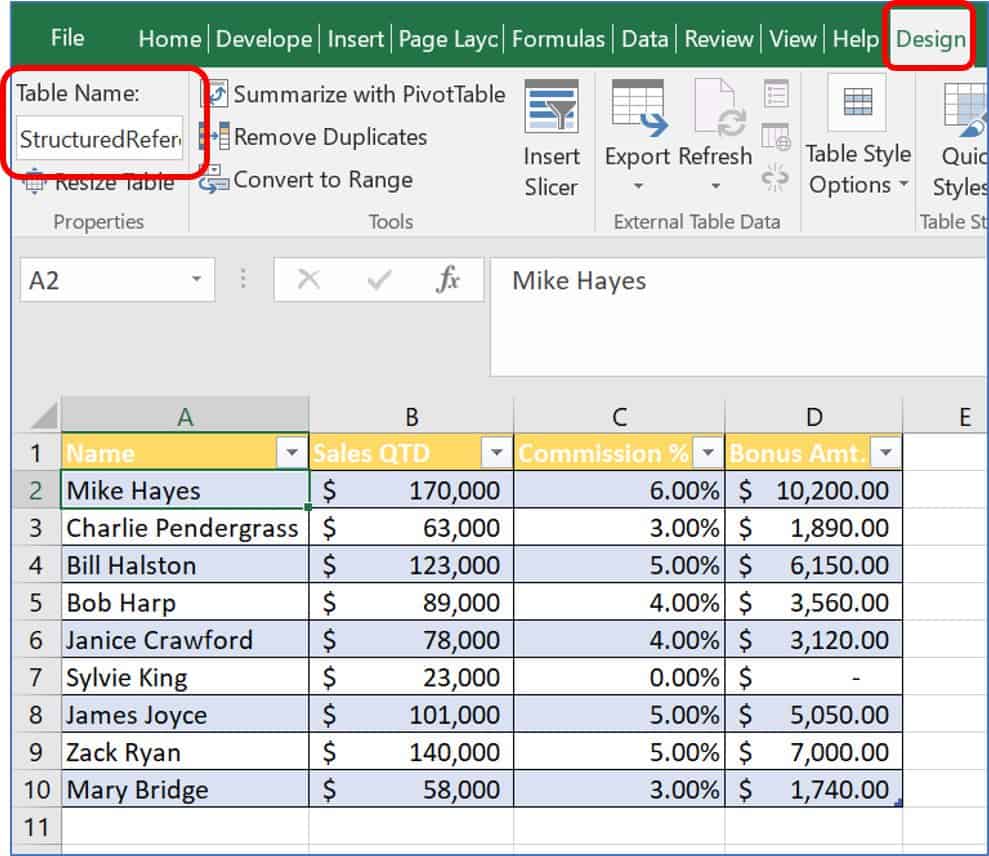The height and width of the screenshot is (856, 989).
Task: Open the Name column filter dropdown
Action: (292, 454)
